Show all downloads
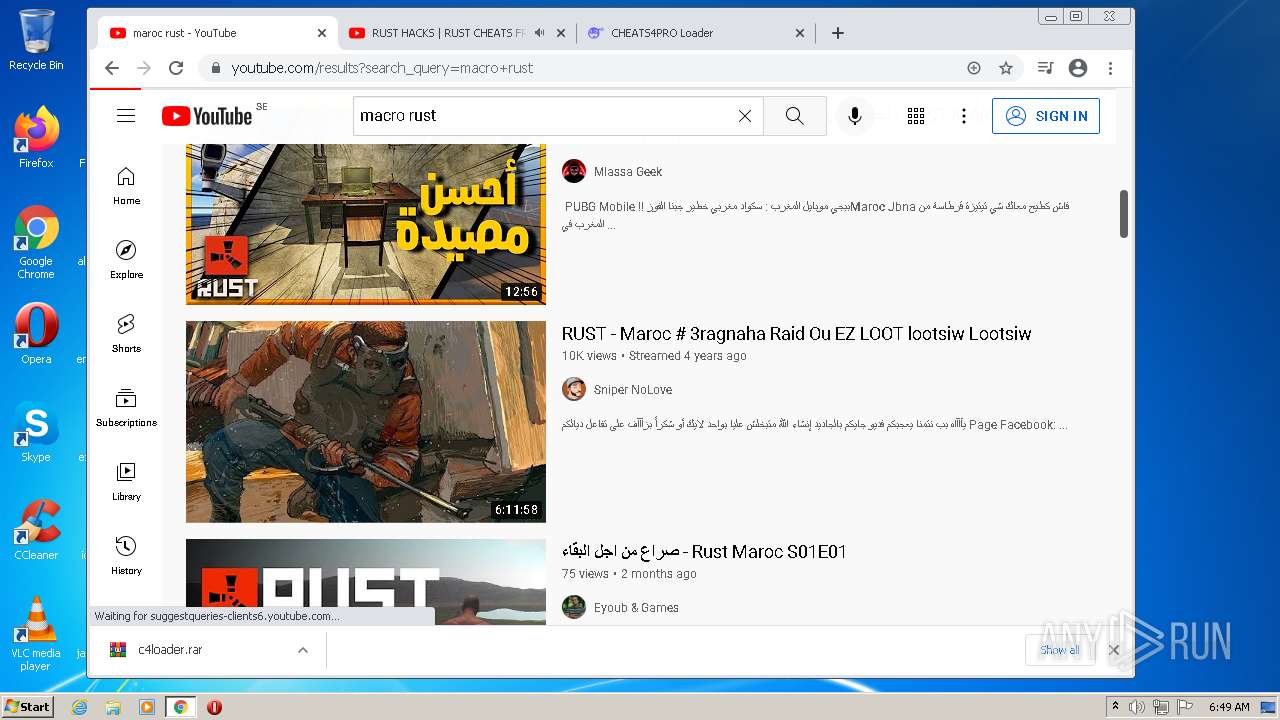 point(1059,650)
